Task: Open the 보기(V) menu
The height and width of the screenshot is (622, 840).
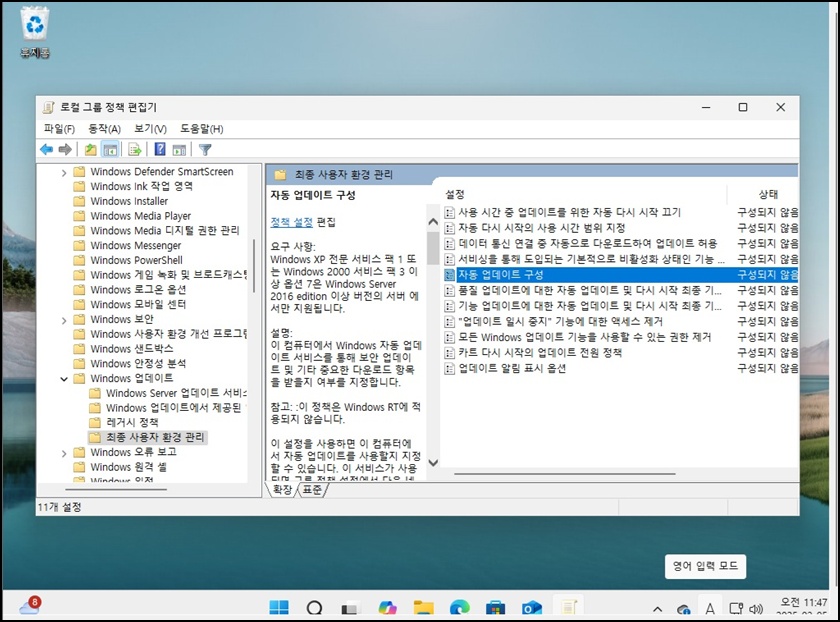Action: [x=151, y=129]
